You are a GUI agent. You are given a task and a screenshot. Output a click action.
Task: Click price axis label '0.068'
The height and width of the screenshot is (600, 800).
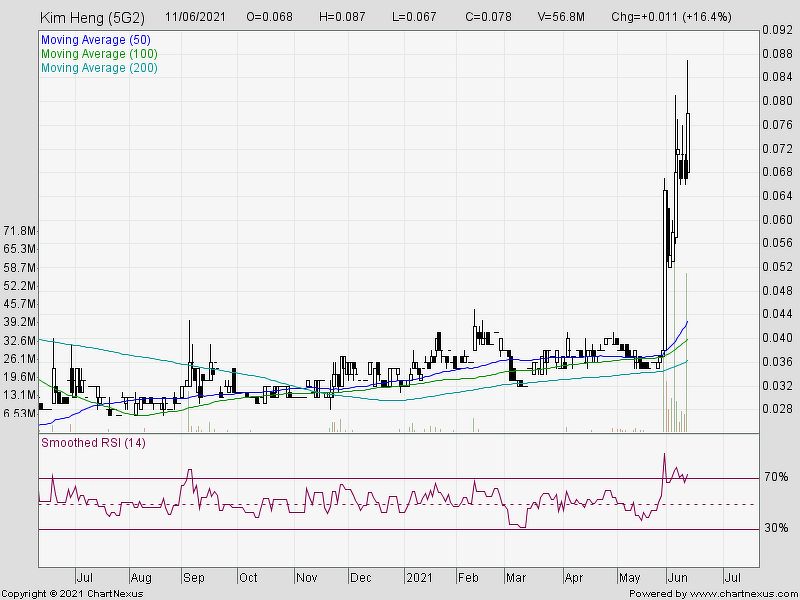point(777,172)
